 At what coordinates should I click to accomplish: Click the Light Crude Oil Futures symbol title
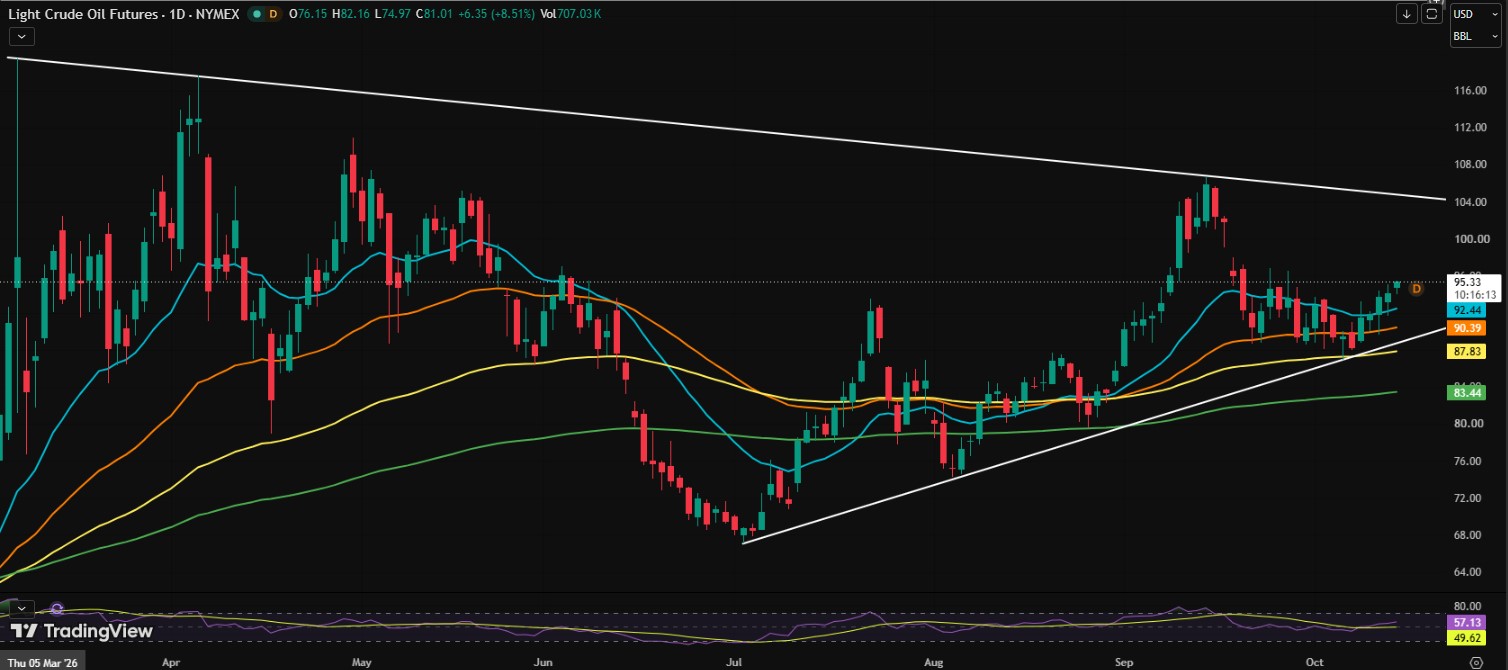coord(84,14)
